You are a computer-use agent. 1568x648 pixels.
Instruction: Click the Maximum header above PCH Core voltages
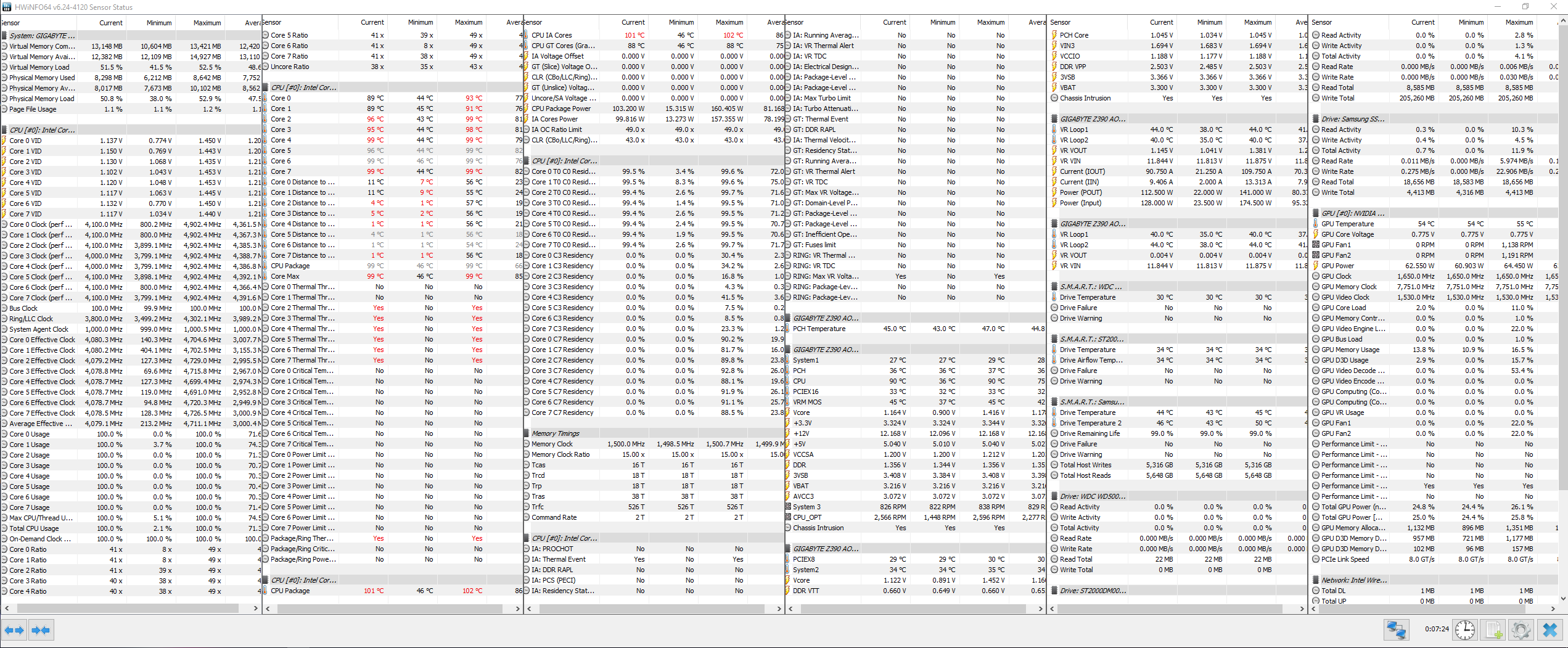click(x=1249, y=22)
